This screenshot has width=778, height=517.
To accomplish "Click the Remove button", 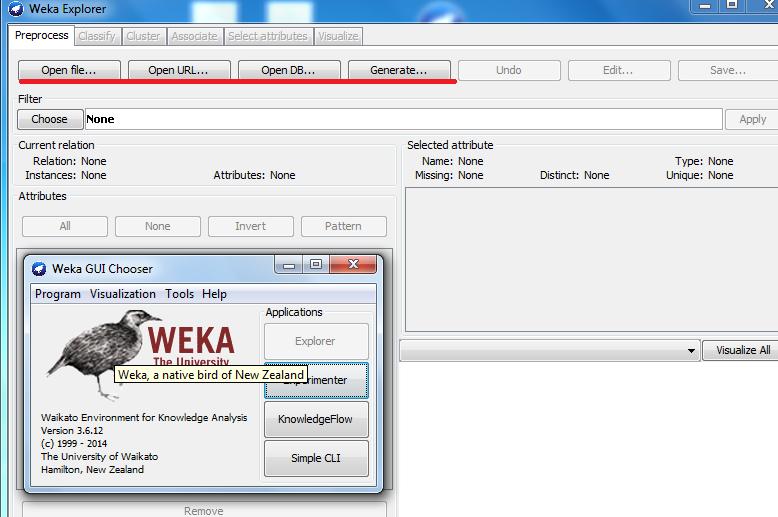I will (x=204, y=510).
